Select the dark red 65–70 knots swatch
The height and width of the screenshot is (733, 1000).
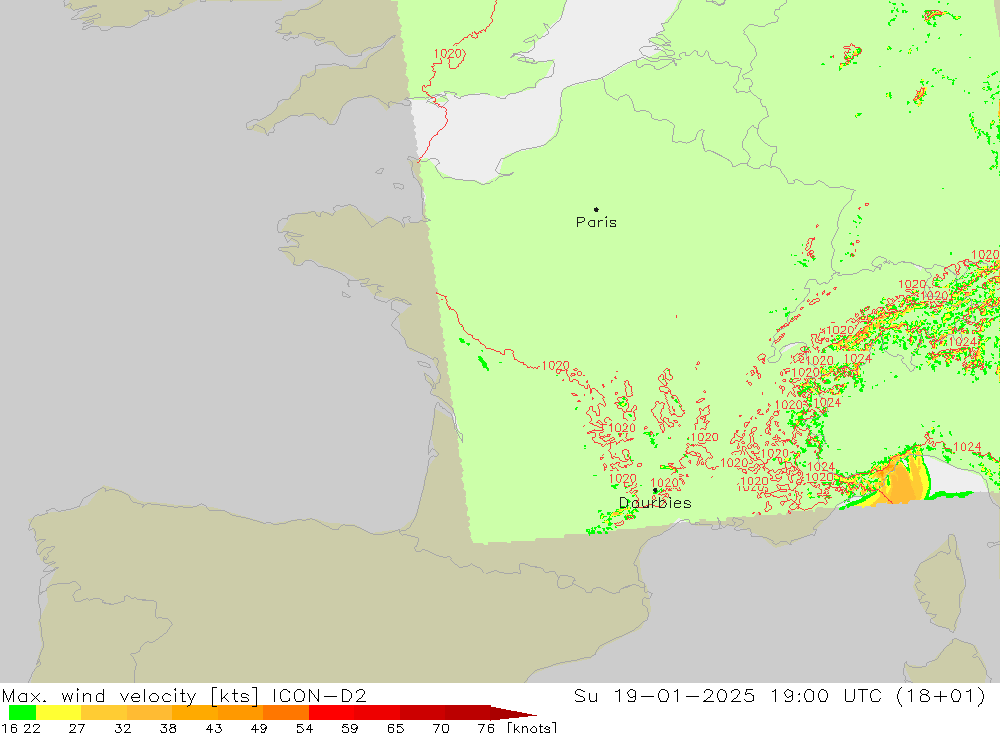(x=422, y=713)
